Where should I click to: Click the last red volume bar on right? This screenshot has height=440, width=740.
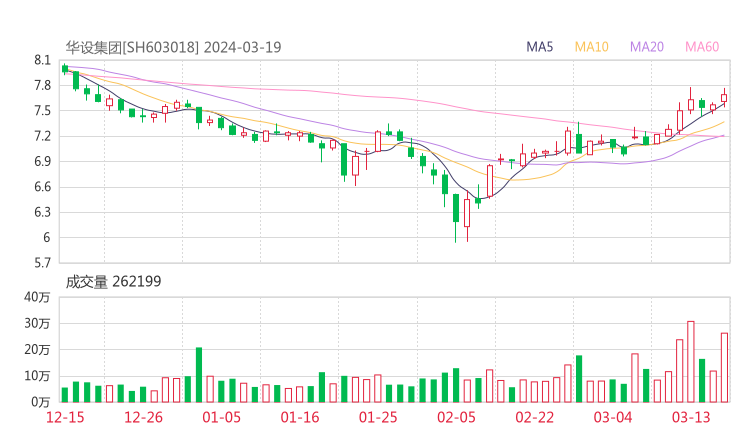pyautogui.click(x=724, y=368)
